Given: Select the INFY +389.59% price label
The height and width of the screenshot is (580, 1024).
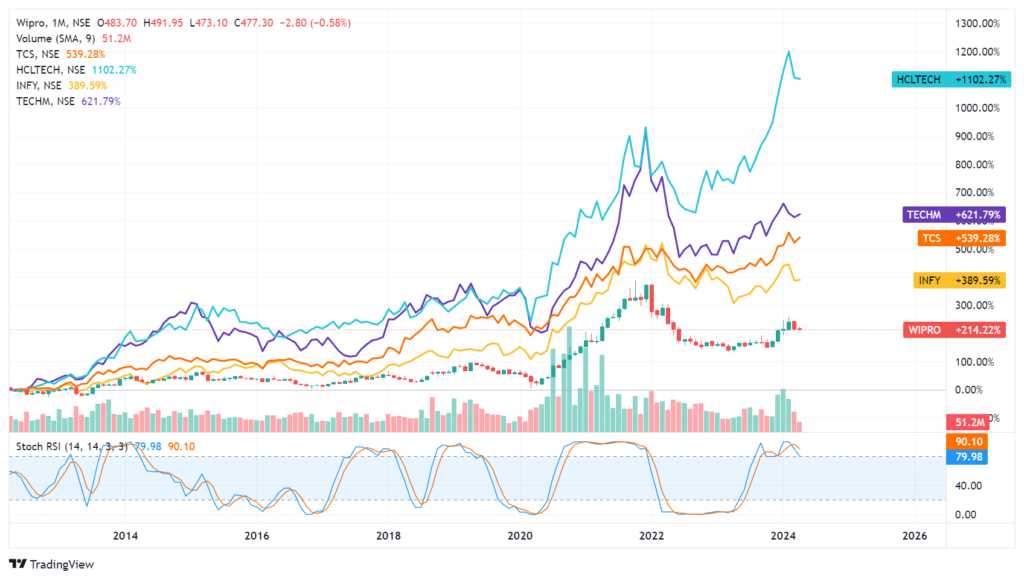Looking at the screenshot, I should (x=959, y=281).
